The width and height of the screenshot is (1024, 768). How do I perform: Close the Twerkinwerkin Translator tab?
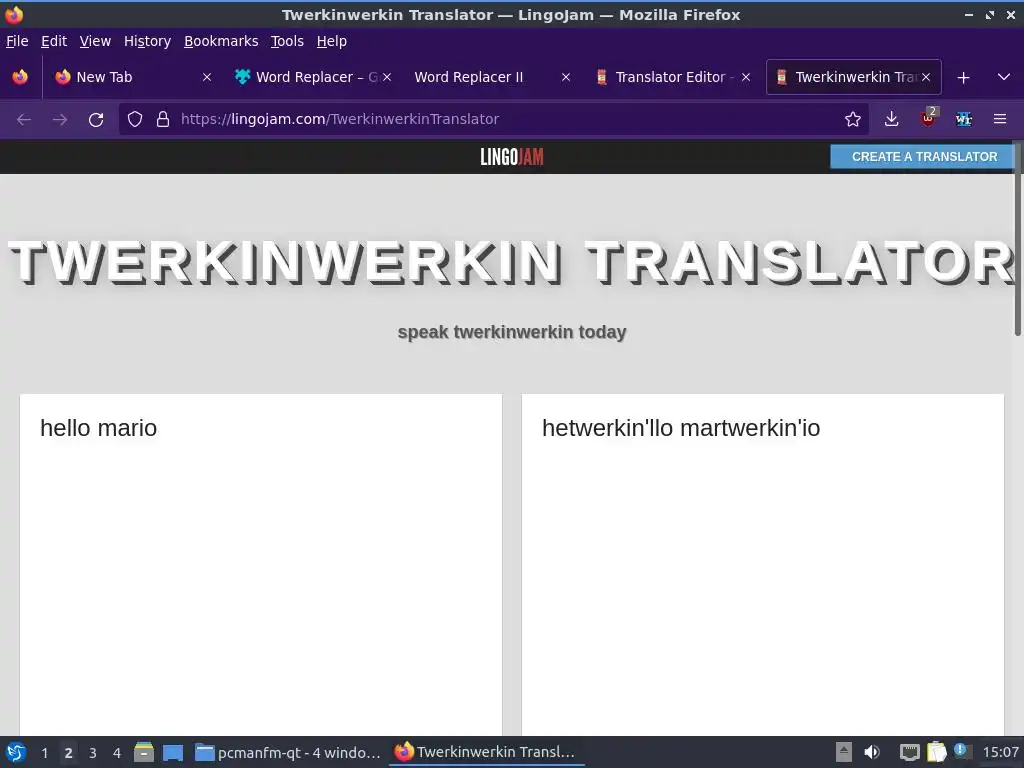point(925,77)
